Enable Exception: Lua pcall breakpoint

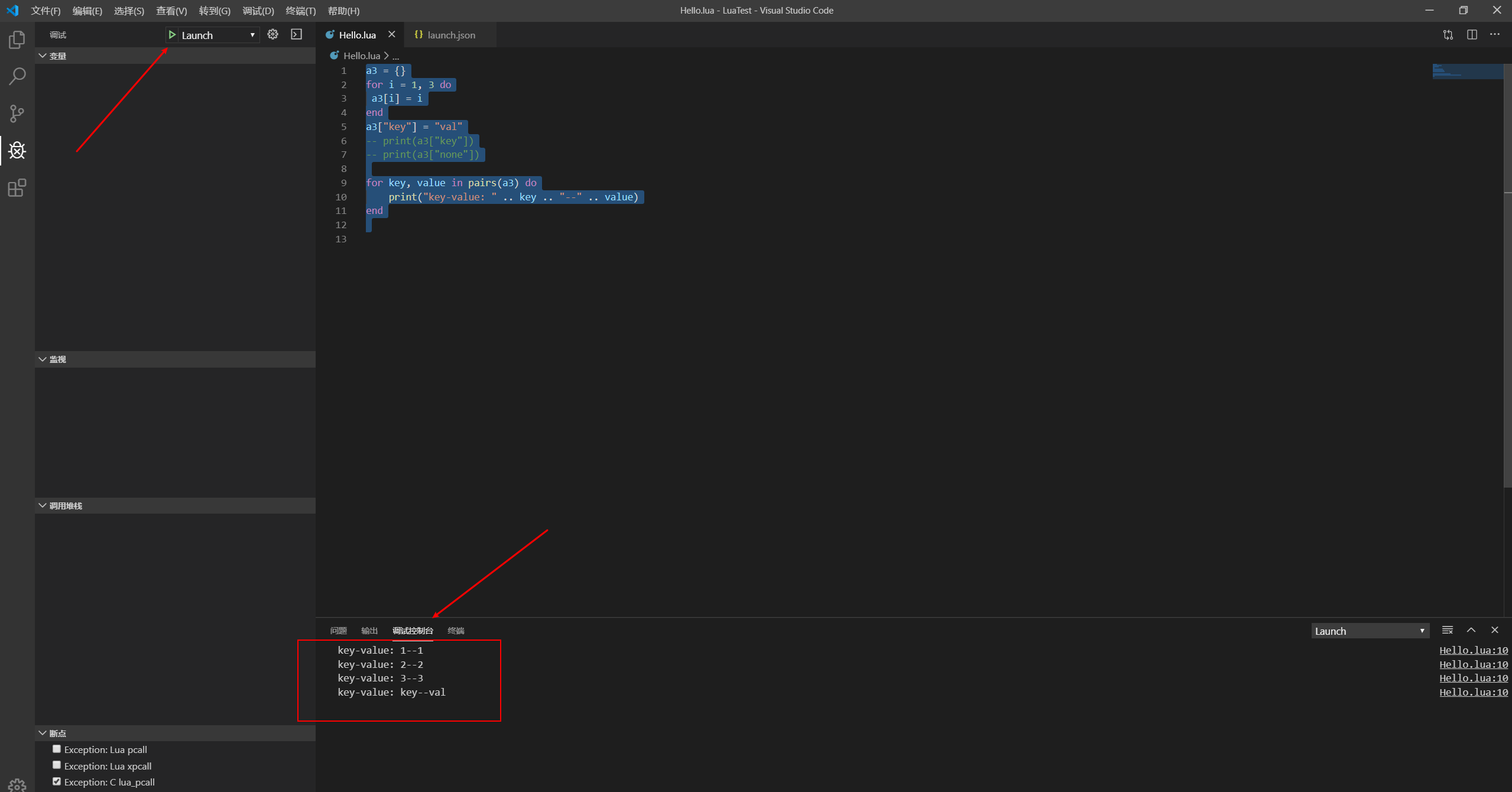[56, 748]
